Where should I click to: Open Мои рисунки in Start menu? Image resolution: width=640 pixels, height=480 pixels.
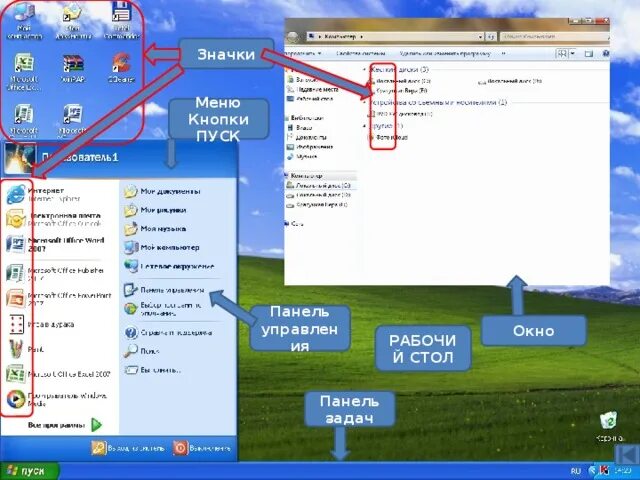coord(155,210)
